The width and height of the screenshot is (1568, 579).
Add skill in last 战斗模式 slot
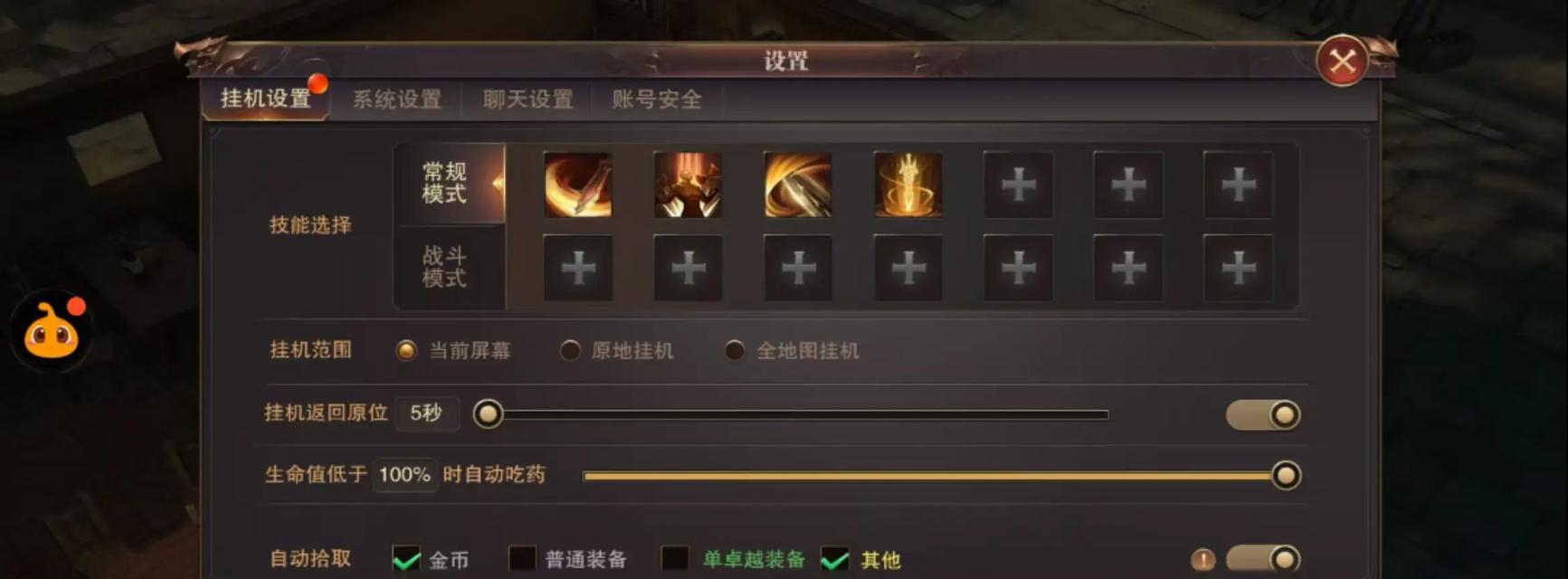point(1239,269)
